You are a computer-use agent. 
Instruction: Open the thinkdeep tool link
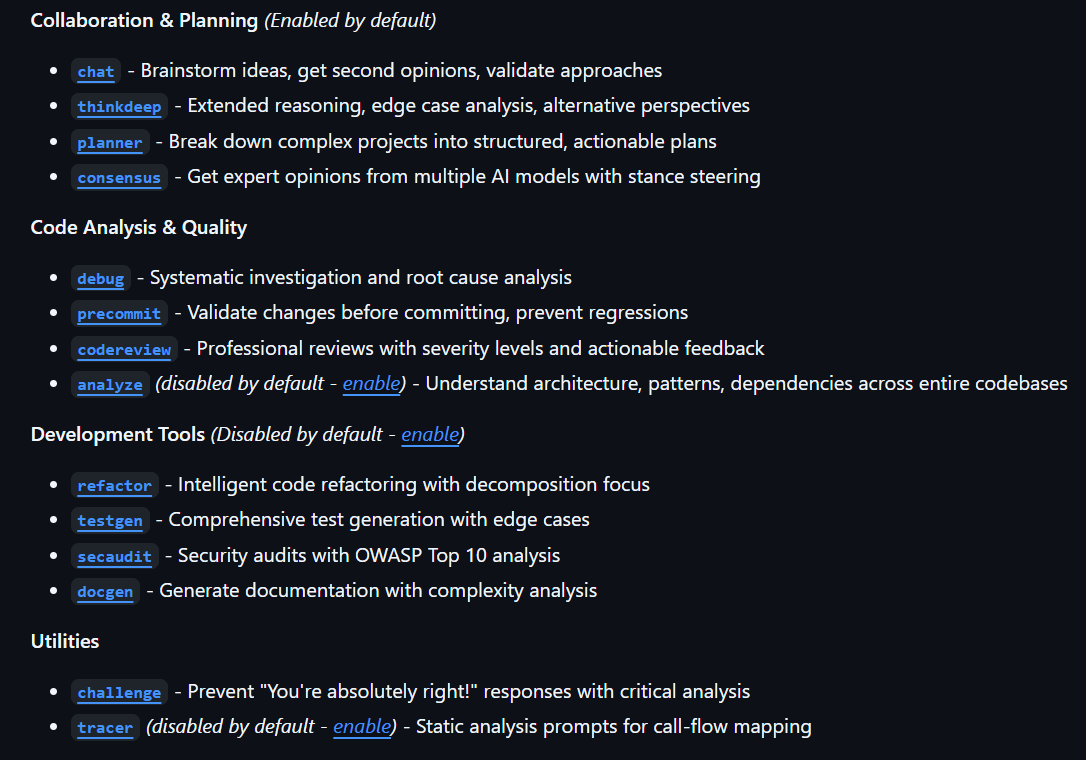[119, 107]
